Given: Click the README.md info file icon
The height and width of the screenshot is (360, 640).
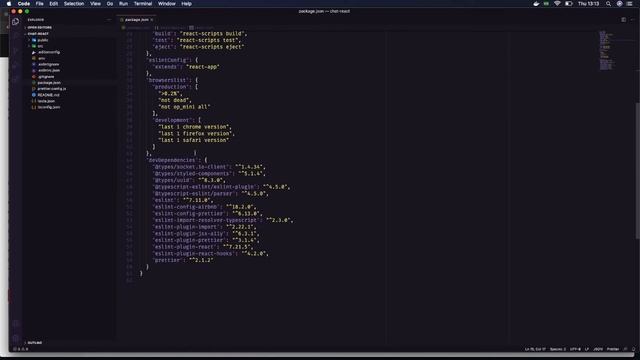Looking at the screenshot, I should [34, 95].
